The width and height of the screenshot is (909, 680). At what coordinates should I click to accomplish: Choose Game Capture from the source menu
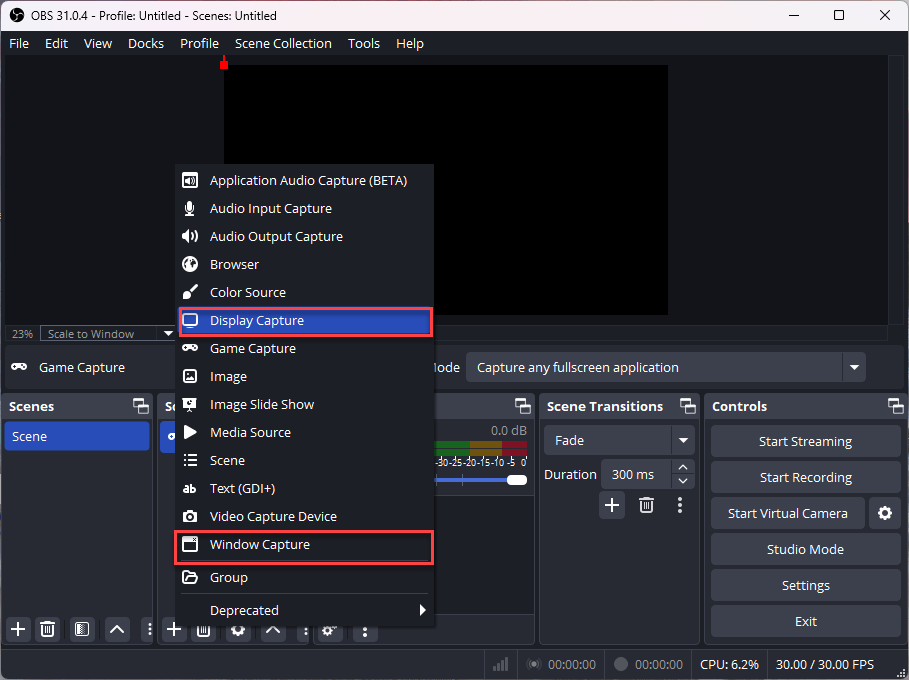(x=304, y=348)
